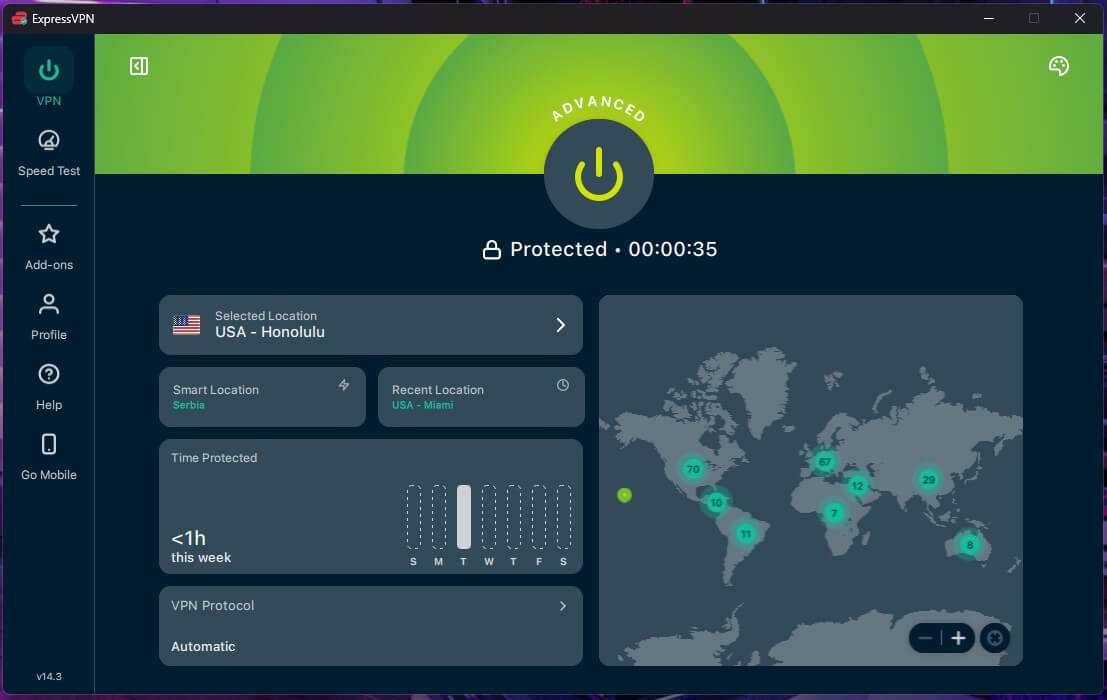1107x700 pixels.
Task: Collapse the sidebar with panel icon
Action: click(139, 66)
